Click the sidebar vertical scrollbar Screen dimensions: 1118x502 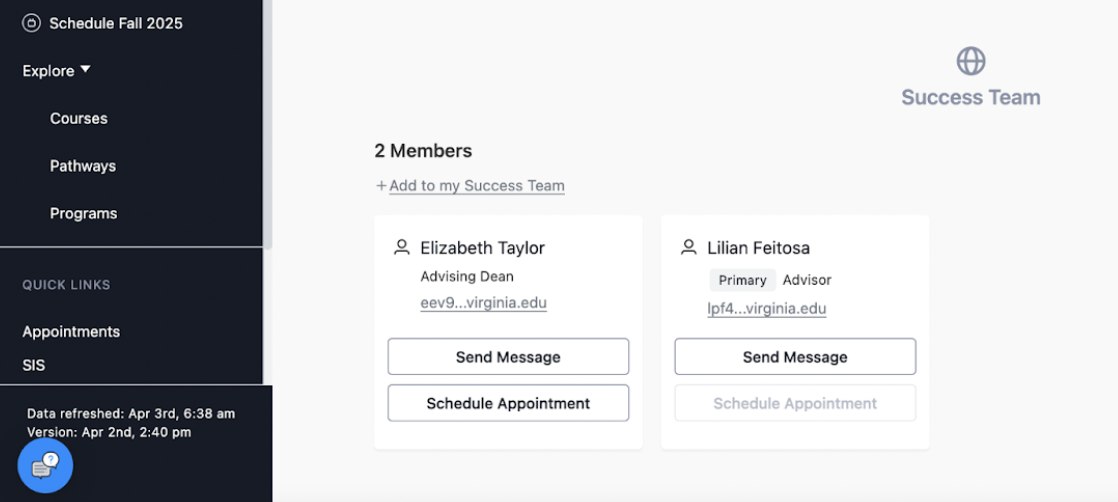[x=267, y=123]
